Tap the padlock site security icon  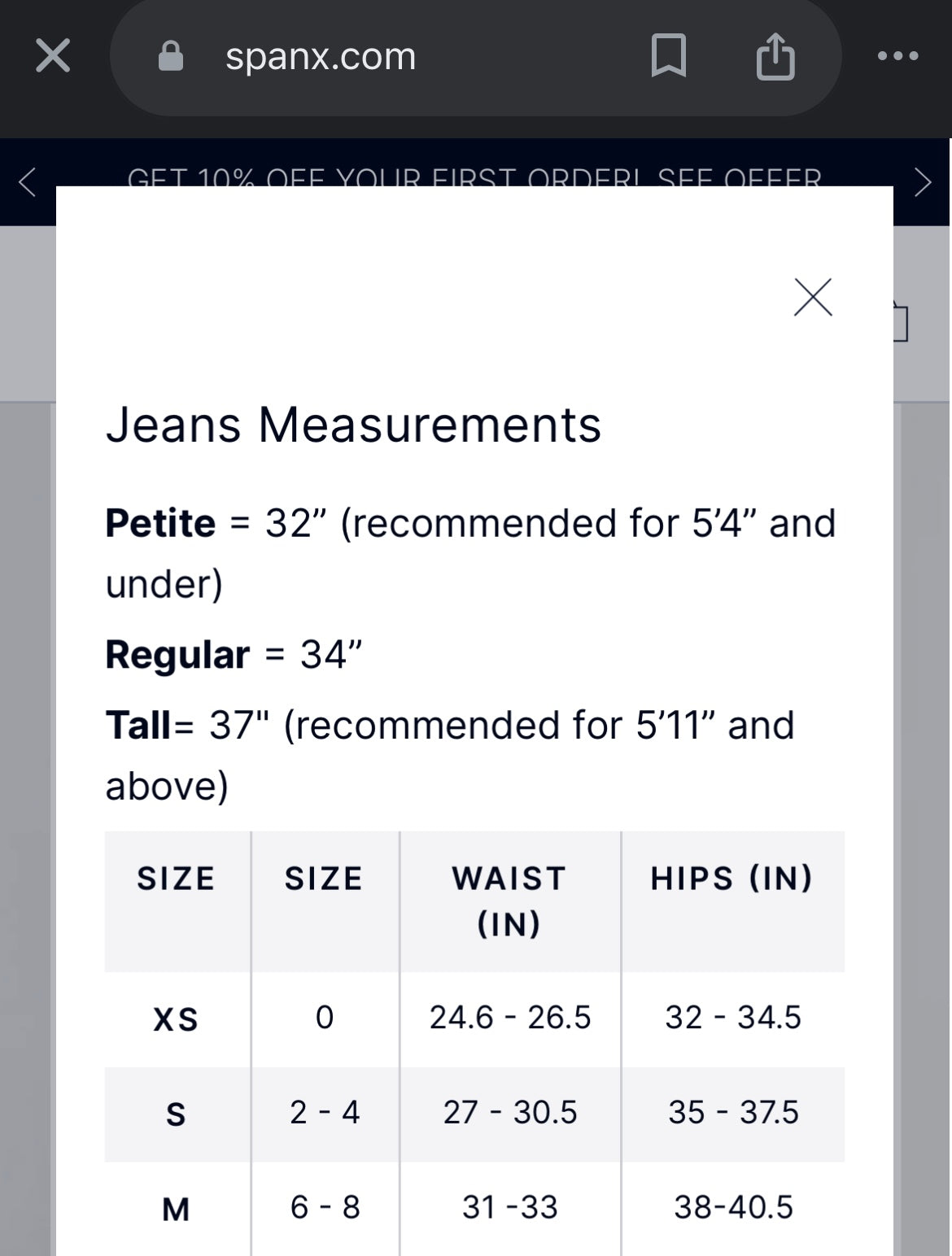coord(170,57)
